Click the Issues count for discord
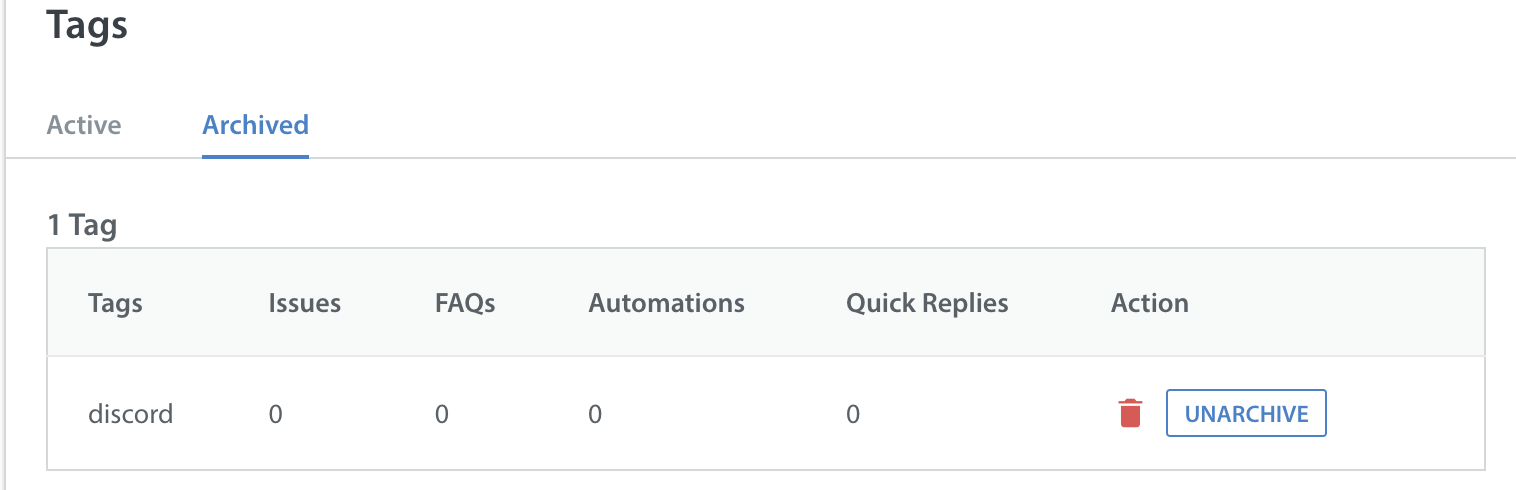Screen dimensions: 1516x490 tap(275, 414)
